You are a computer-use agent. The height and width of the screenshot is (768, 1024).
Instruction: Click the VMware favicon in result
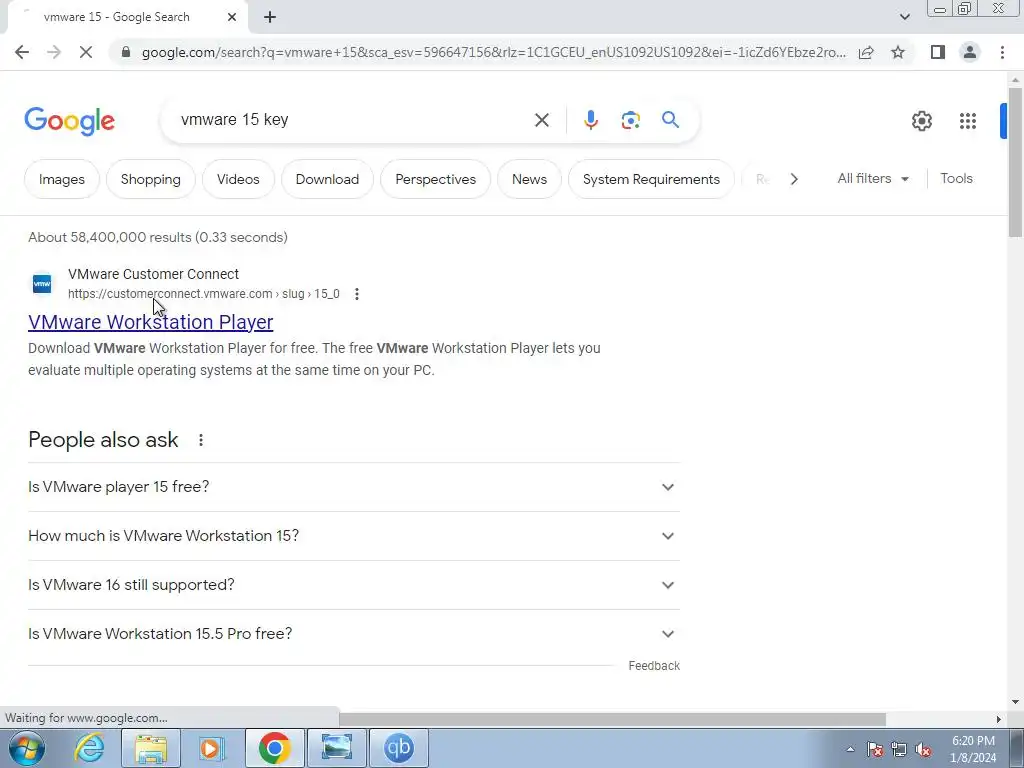(42, 283)
